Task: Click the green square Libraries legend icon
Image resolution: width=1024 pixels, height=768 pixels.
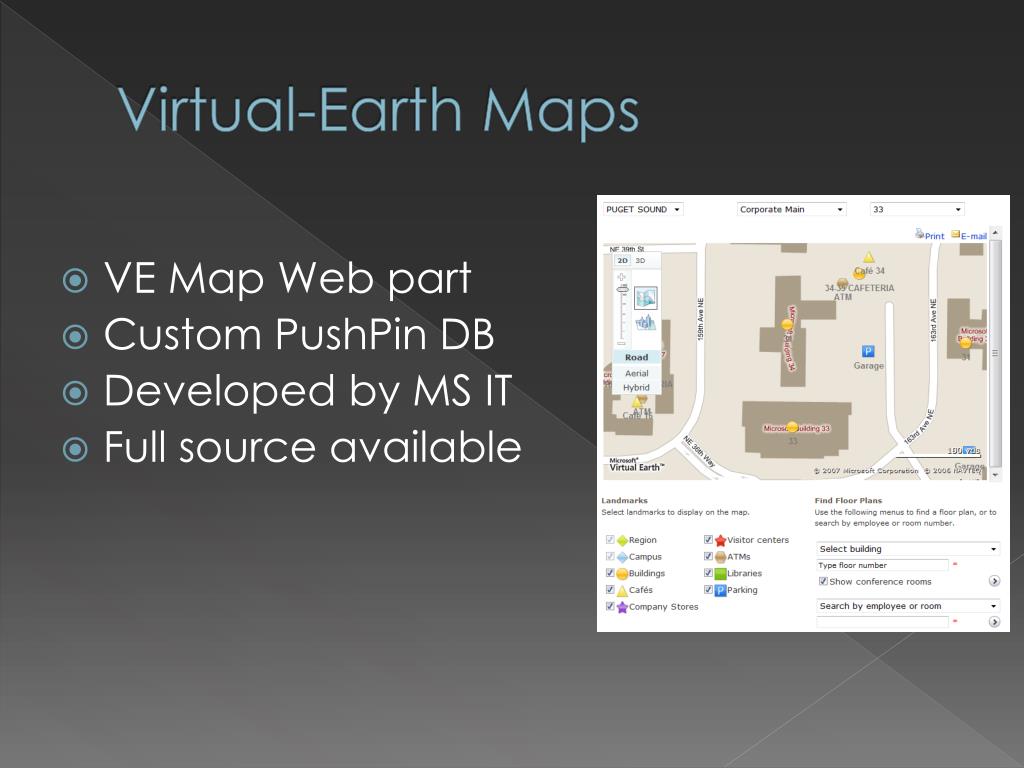Action: pyautogui.click(x=720, y=574)
